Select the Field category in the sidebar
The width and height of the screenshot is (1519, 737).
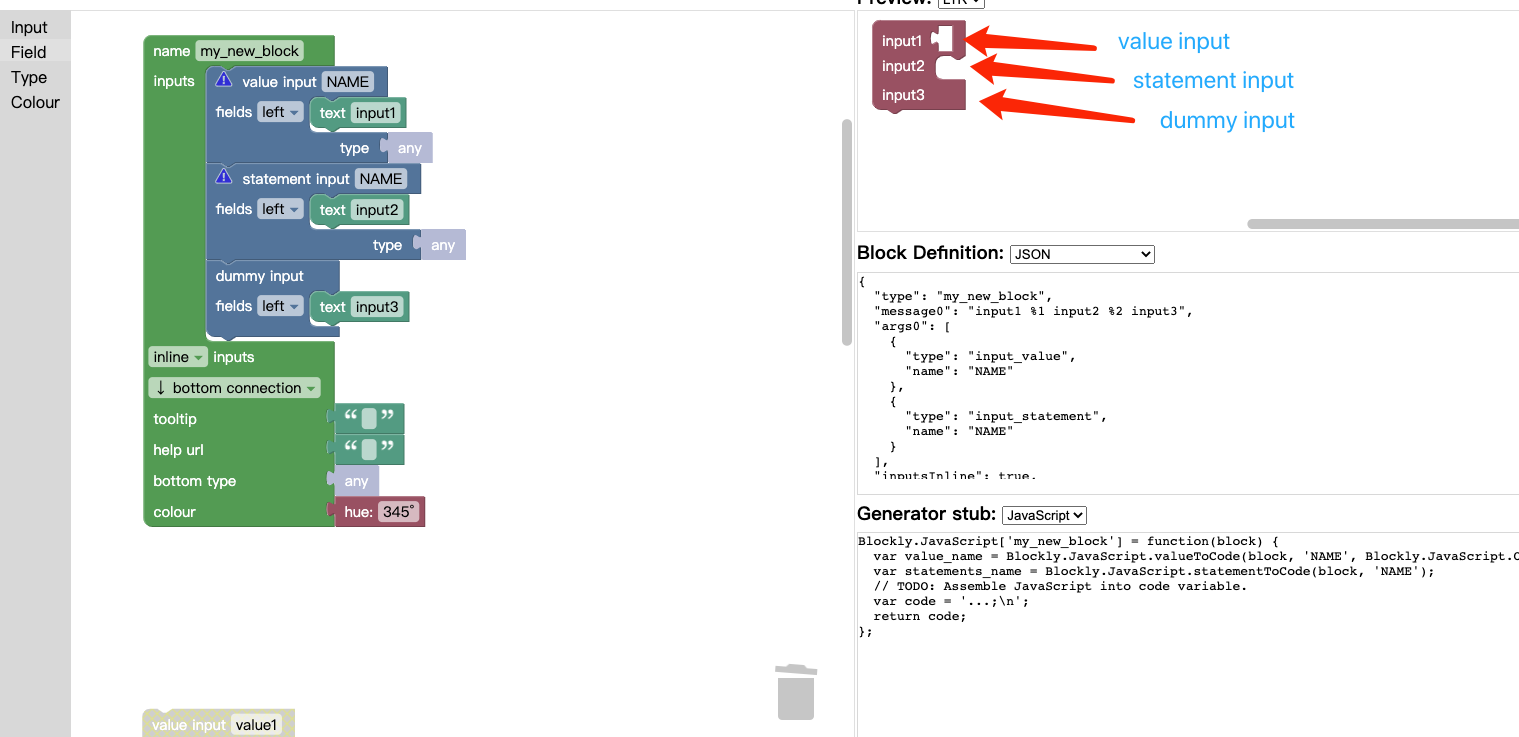point(29,52)
